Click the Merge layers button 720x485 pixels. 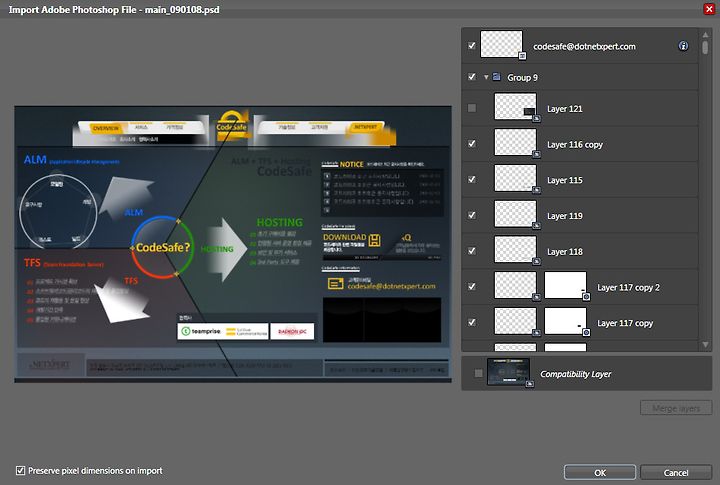coord(676,408)
